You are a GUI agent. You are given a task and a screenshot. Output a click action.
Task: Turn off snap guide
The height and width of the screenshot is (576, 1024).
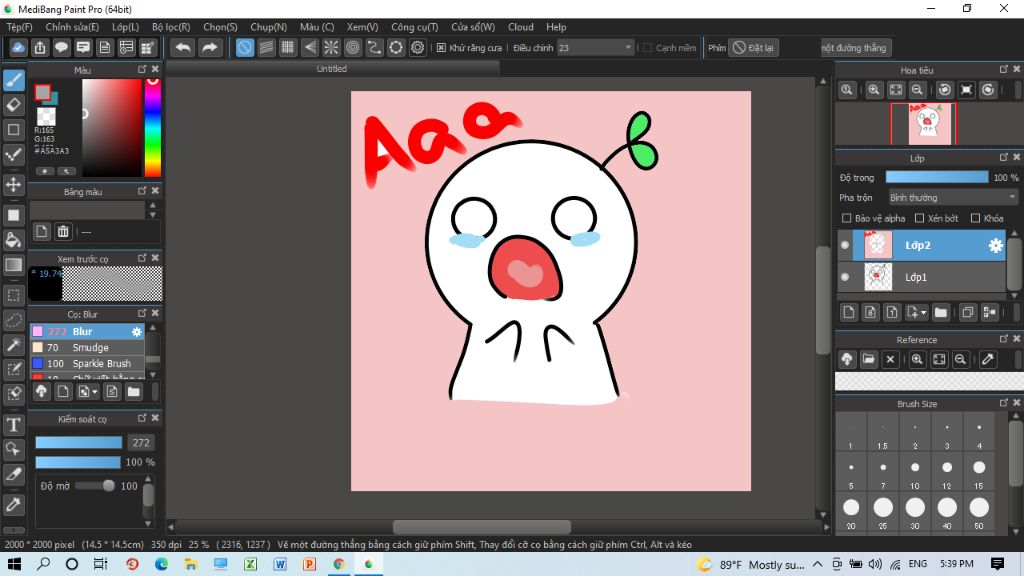(x=244, y=48)
